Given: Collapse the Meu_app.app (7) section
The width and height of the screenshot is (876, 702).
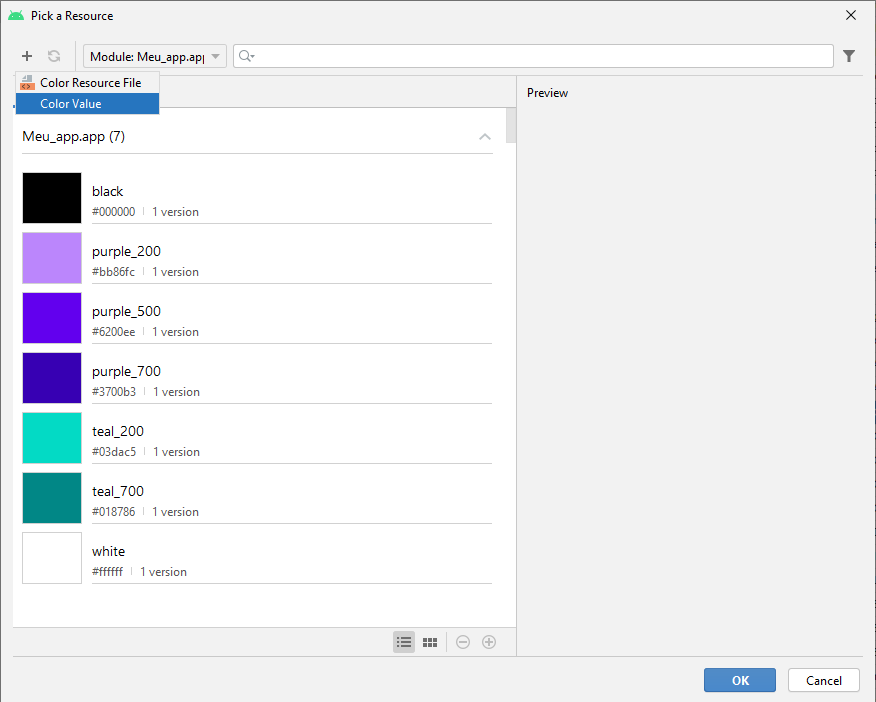Looking at the screenshot, I should pos(485,136).
